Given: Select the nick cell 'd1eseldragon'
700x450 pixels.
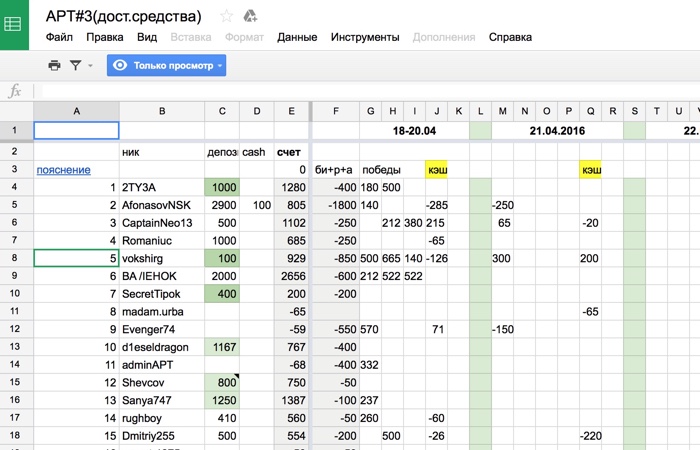Looking at the screenshot, I should [x=162, y=347].
